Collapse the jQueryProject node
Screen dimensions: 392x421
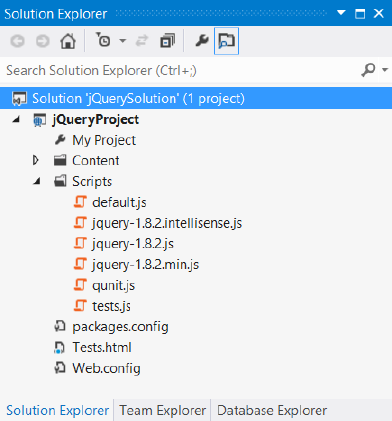(x=16, y=119)
